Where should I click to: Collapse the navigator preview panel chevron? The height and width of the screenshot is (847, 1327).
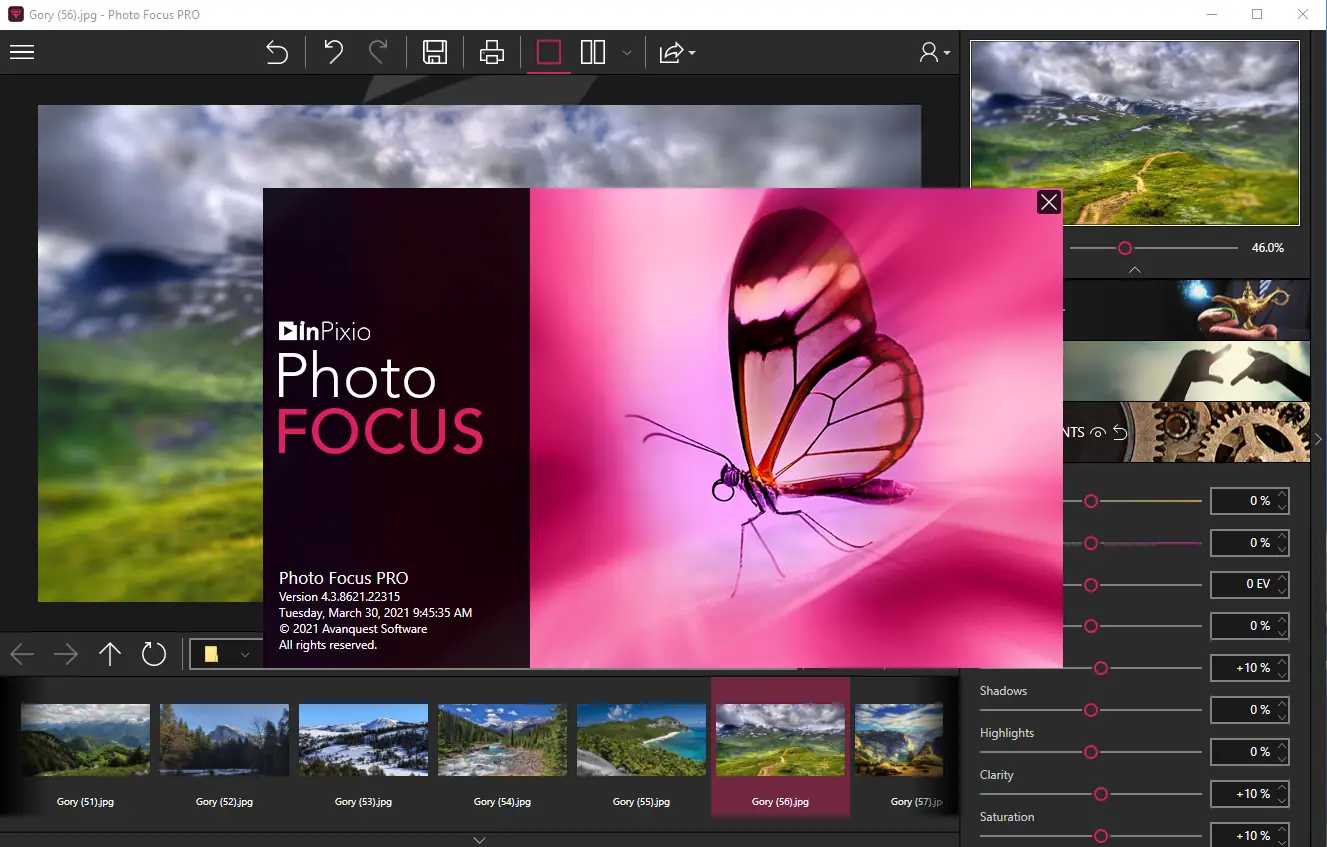click(1134, 269)
